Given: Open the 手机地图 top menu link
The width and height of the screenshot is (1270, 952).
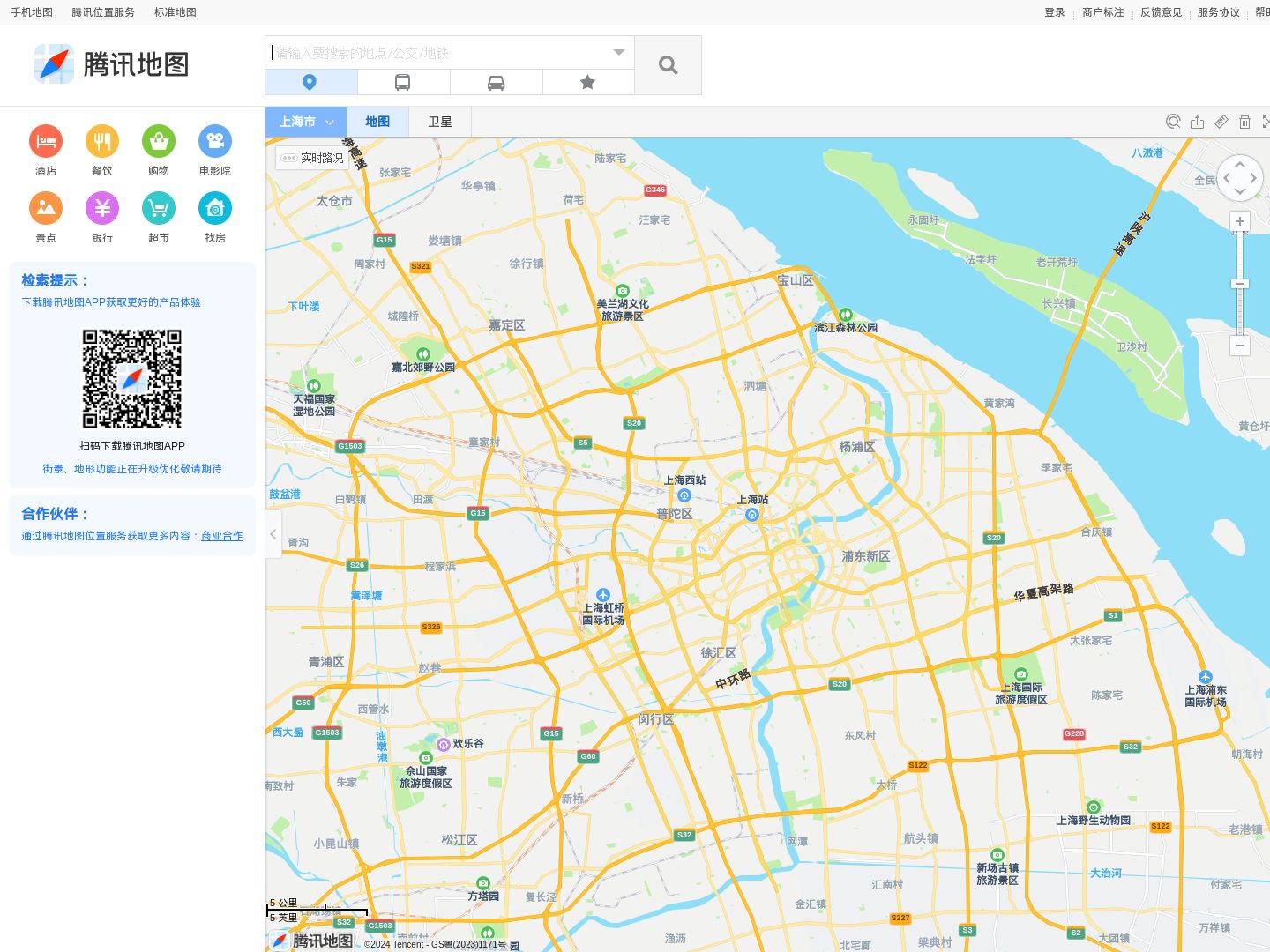Looking at the screenshot, I should 32,12.
